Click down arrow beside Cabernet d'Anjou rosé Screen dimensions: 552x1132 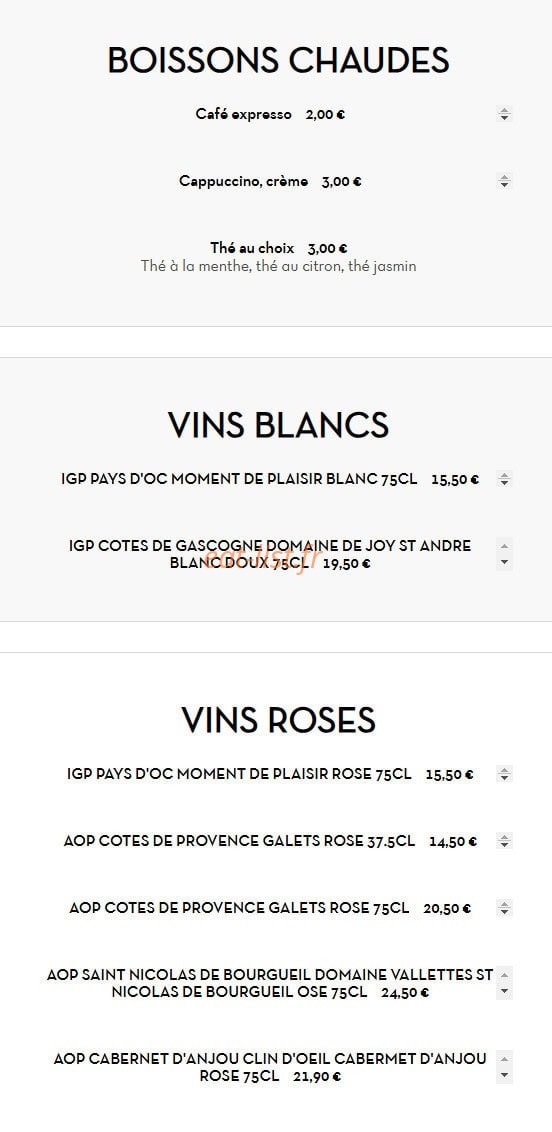tap(504, 1076)
